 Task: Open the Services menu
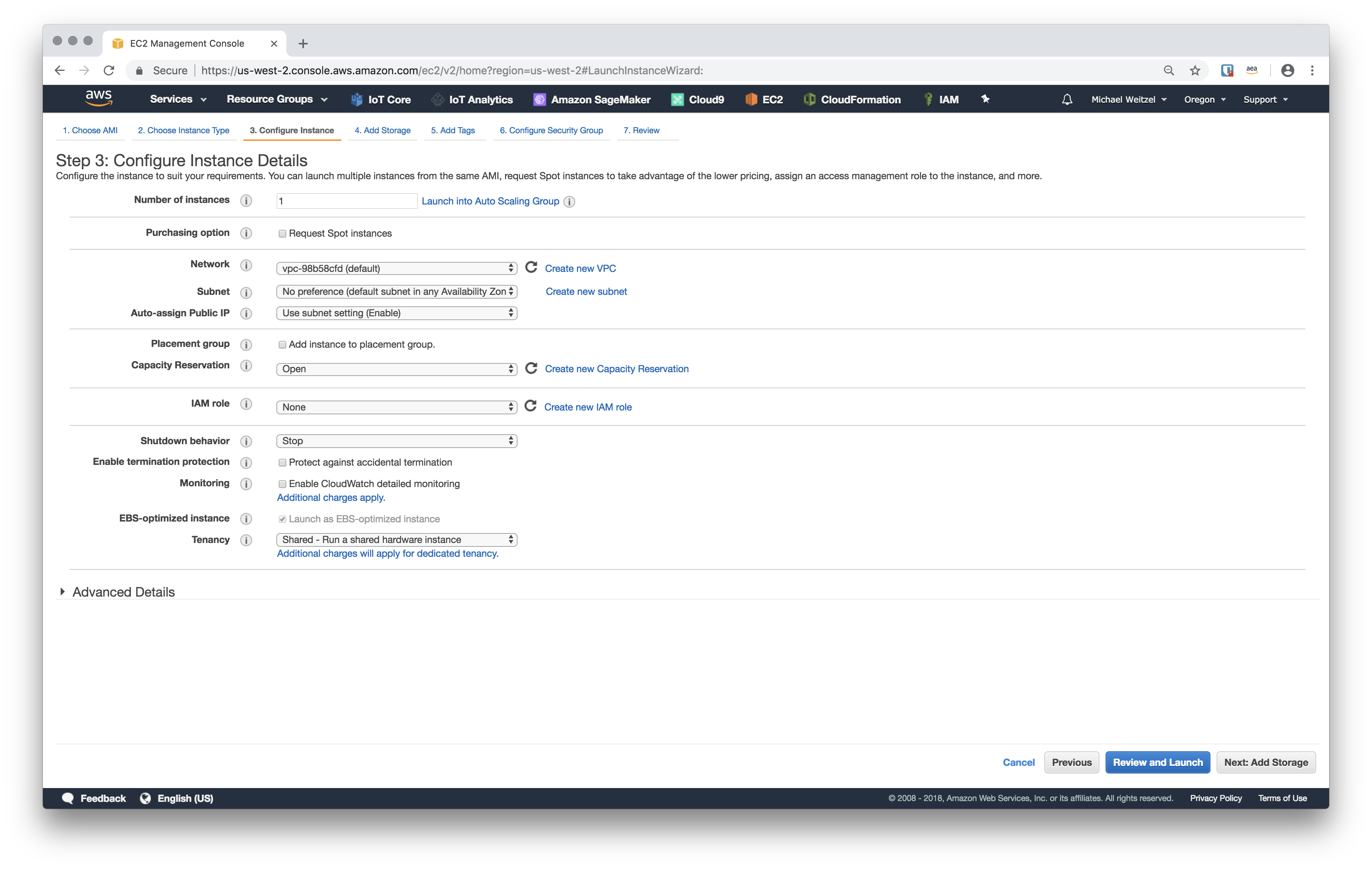(178, 99)
